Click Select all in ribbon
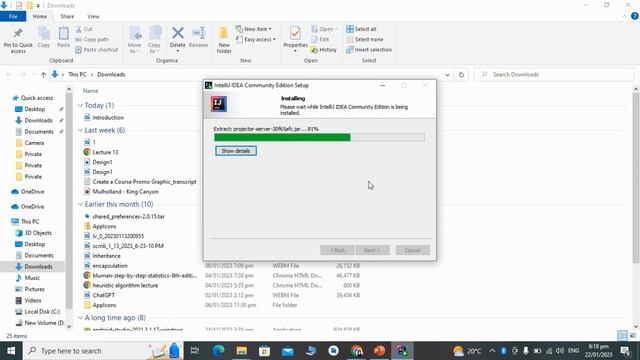 click(x=361, y=29)
